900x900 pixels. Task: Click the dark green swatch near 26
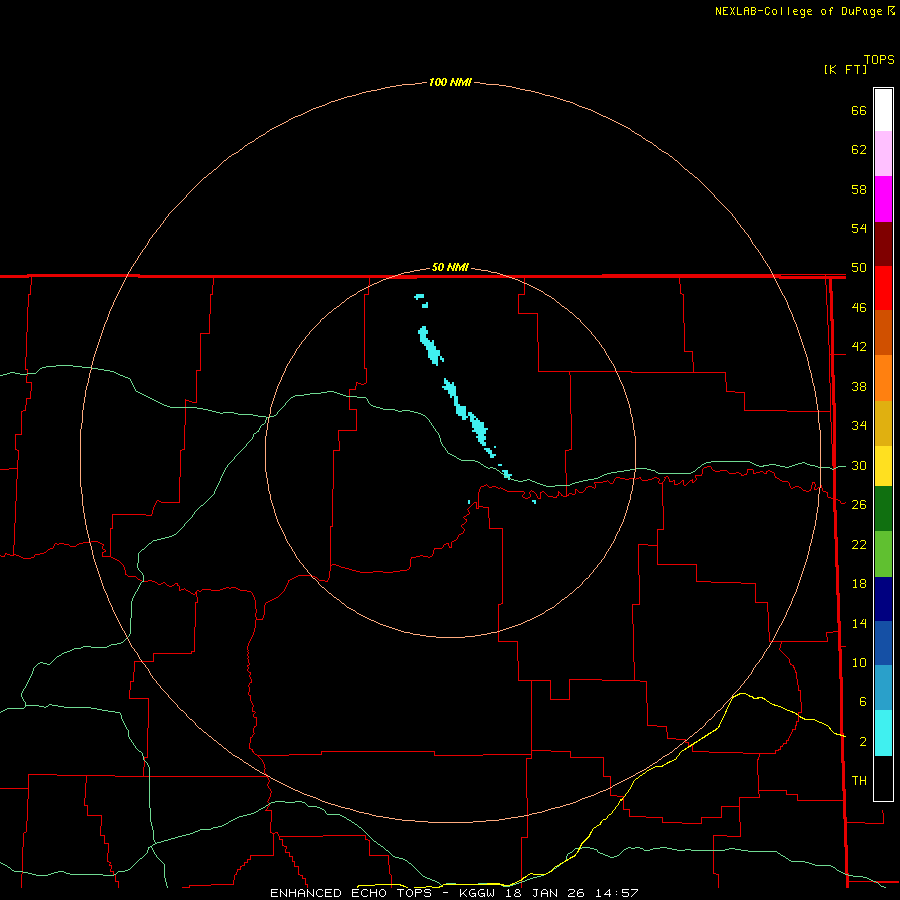point(883,509)
